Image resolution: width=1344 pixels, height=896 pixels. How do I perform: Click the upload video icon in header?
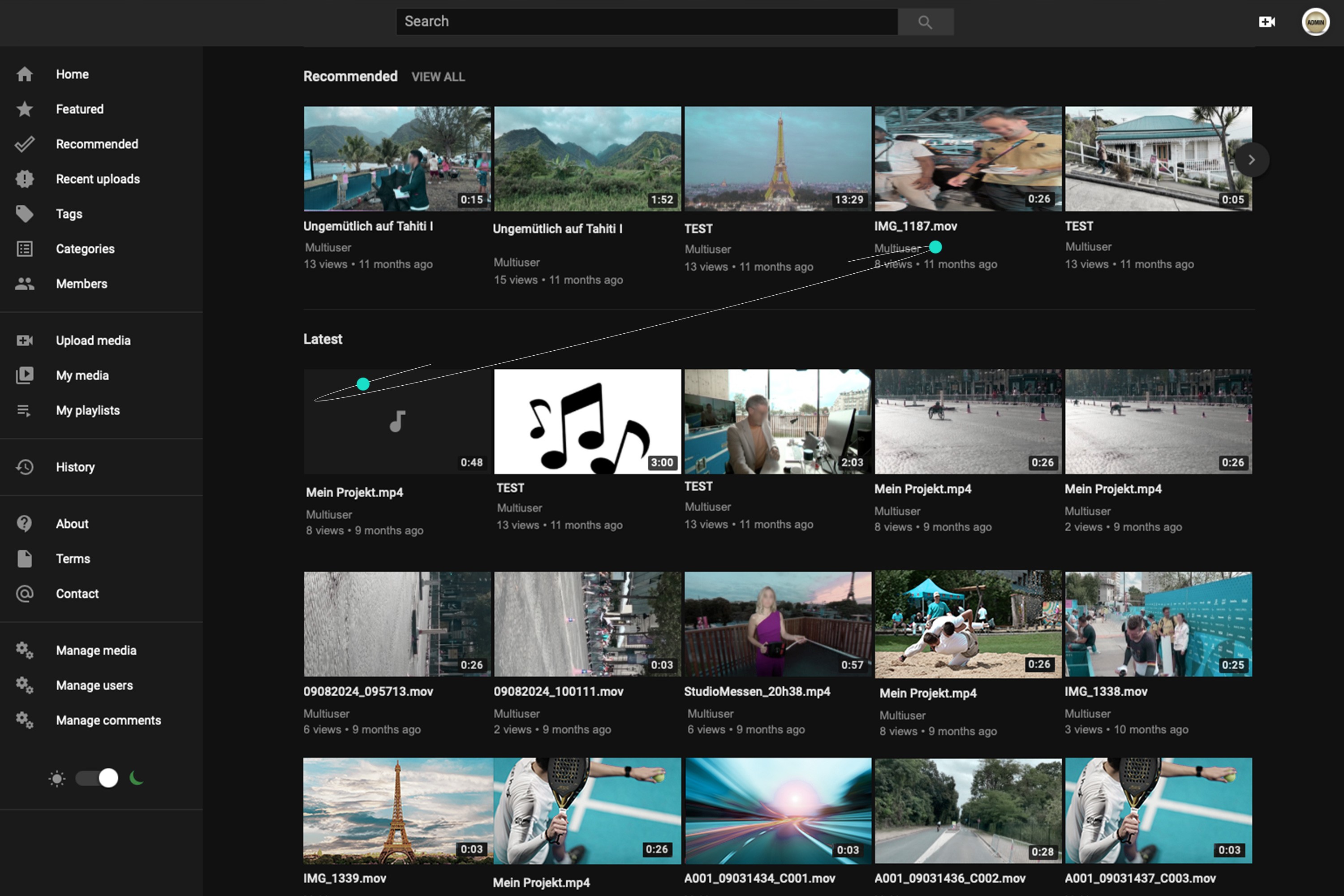click(1266, 22)
